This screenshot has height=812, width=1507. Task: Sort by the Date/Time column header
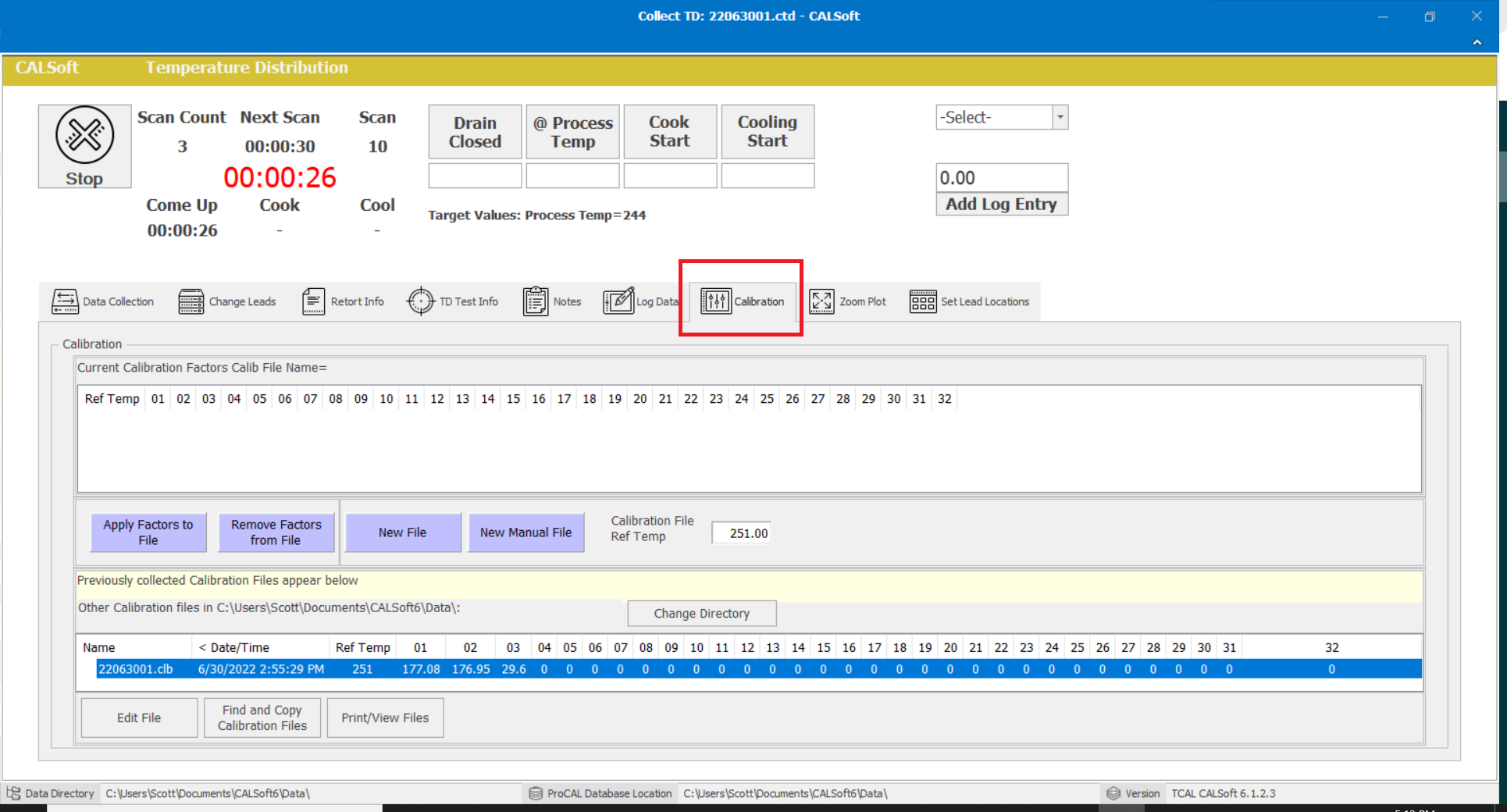pos(260,647)
